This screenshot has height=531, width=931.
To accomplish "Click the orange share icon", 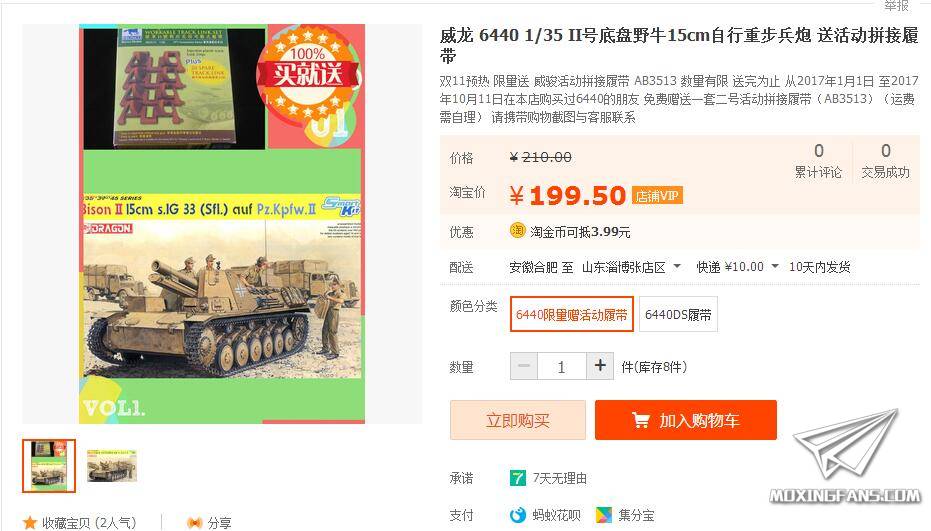I will (195, 523).
